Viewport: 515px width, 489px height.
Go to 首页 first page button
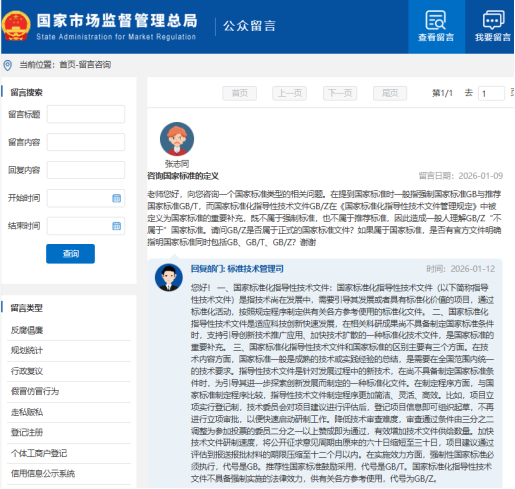240,93
